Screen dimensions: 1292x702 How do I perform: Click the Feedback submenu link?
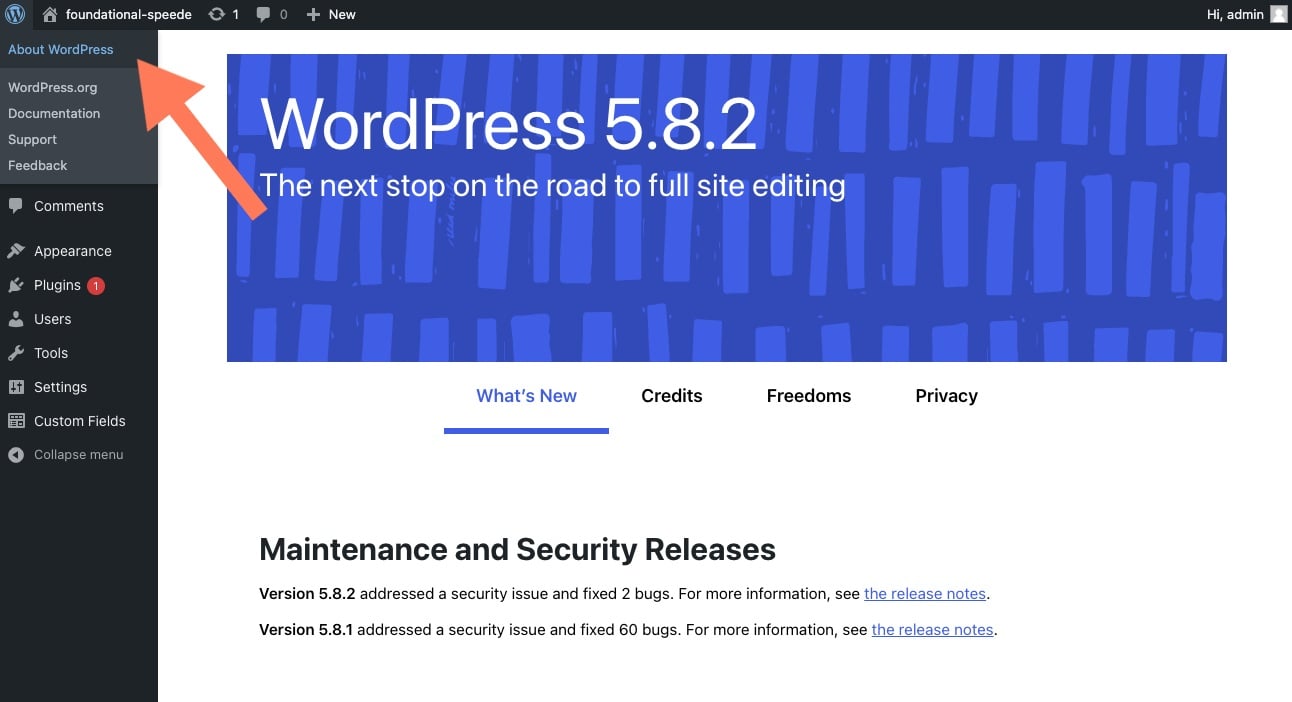37,165
